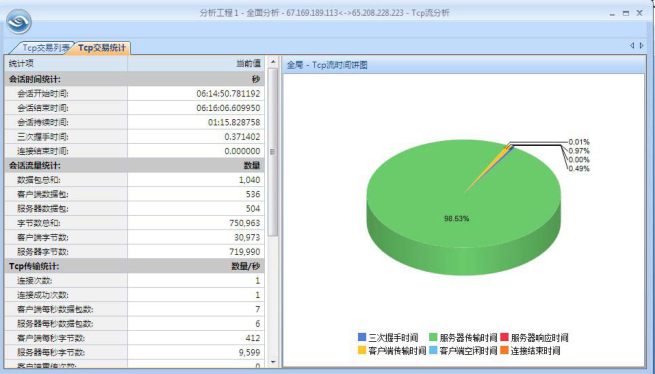Viewport: 655px width, 374px height.
Task: Collapse the 会话时间统计 section header
Action: (135, 79)
